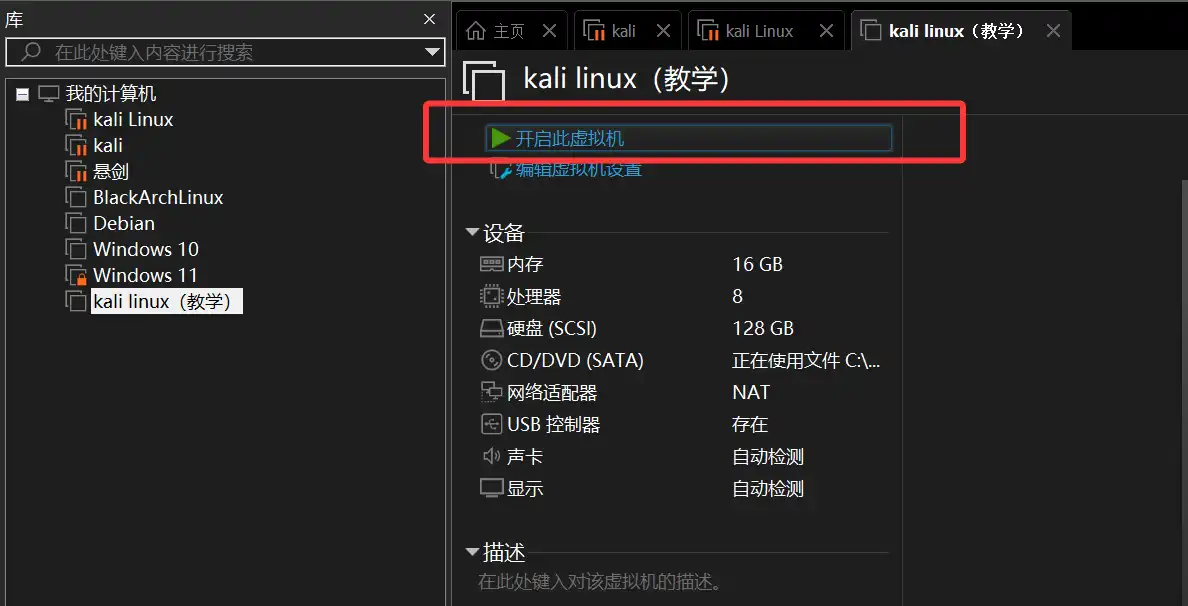1188x606 pixels.
Task: Collapse the 我的计算机 tree node
Action: point(23,95)
